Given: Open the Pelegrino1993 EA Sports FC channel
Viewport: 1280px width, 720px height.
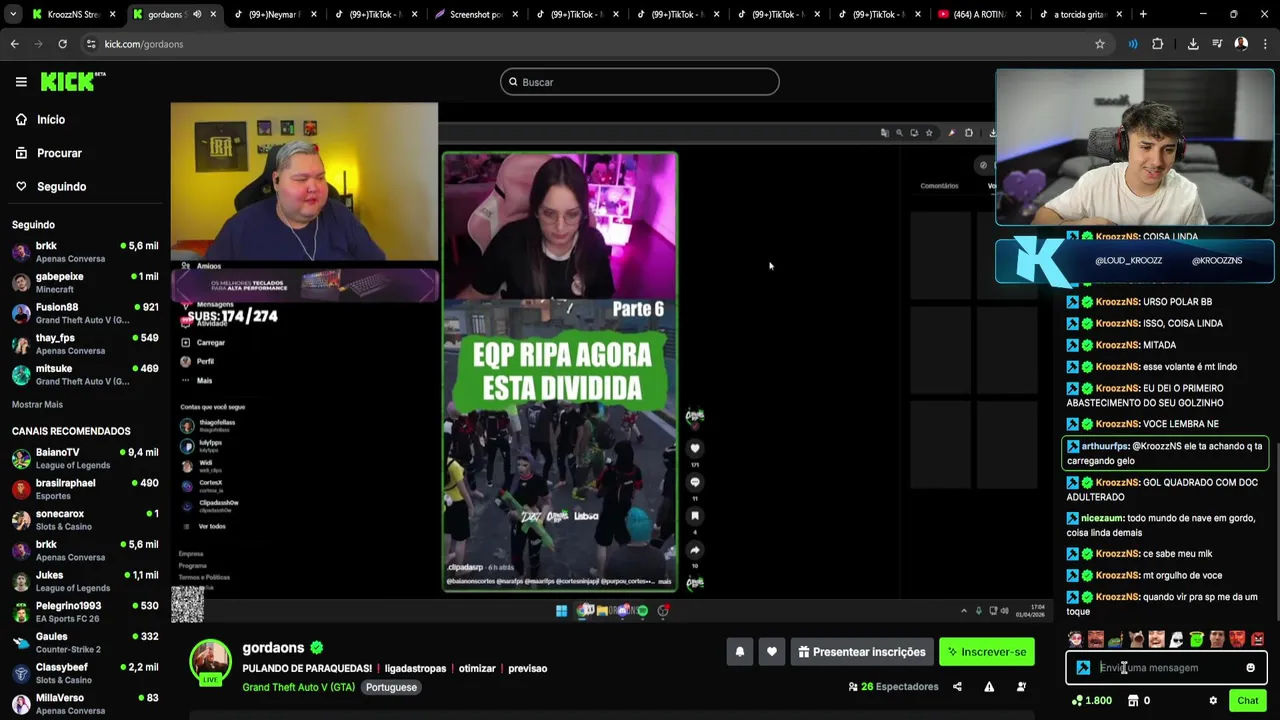Looking at the screenshot, I should [x=85, y=612].
